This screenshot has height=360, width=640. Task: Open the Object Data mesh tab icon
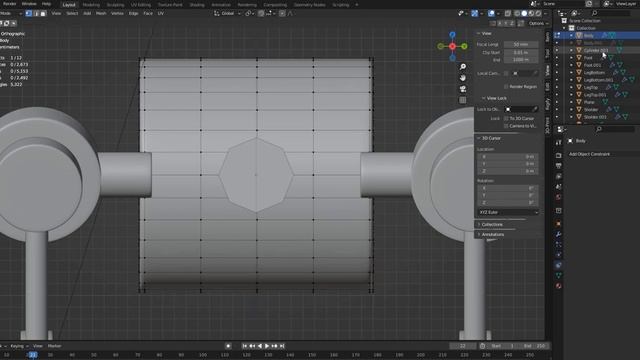click(558, 276)
